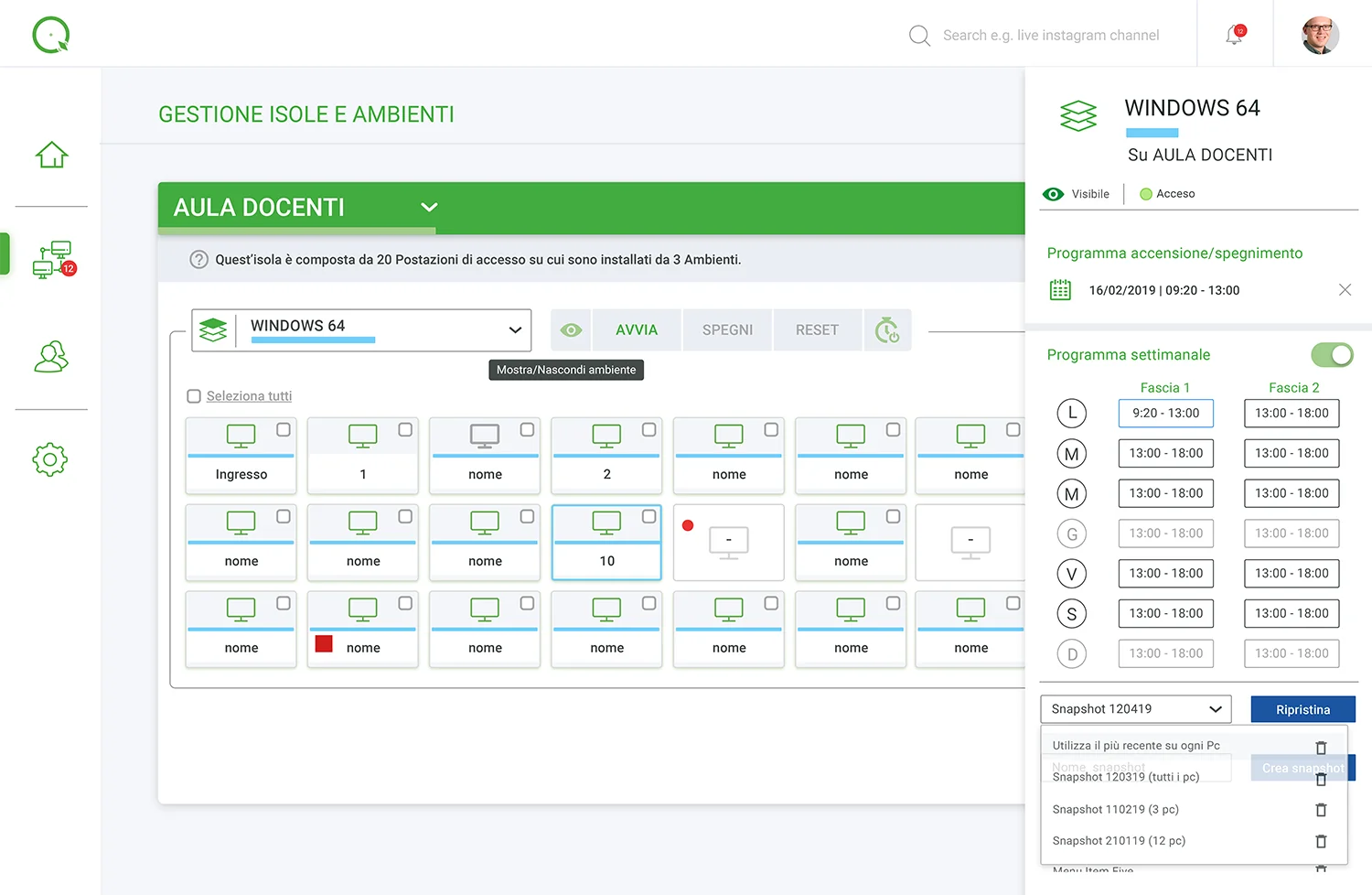The height and width of the screenshot is (895, 1372).
Task: Choose Snapshot 120319 (tutti i pc)
Action: 1126,777
